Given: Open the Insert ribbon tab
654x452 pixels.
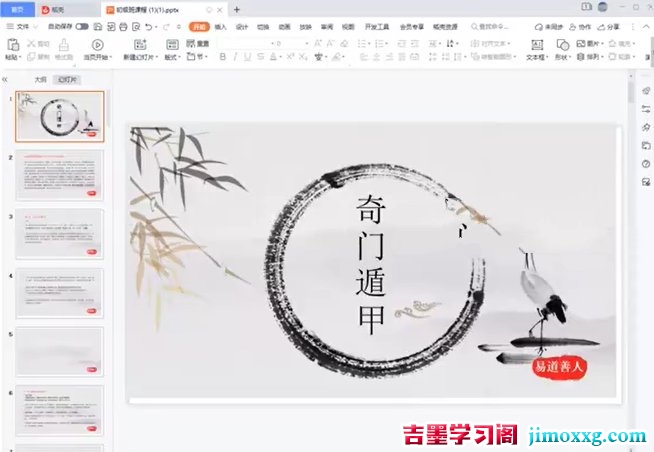Looking at the screenshot, I should 220,27.
